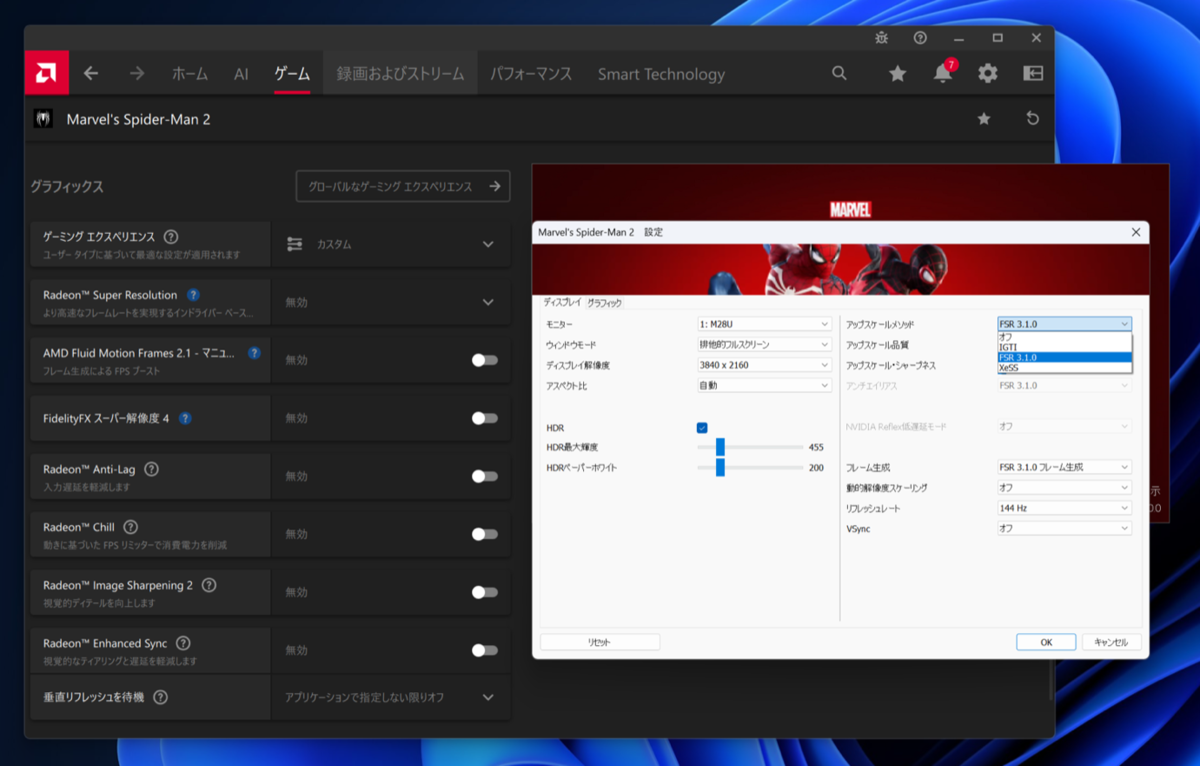Show help for Radeon Anti-Lag
The height and width of the screenshot is (766, 1200).
pyautogui.click(x=151, y=469)
